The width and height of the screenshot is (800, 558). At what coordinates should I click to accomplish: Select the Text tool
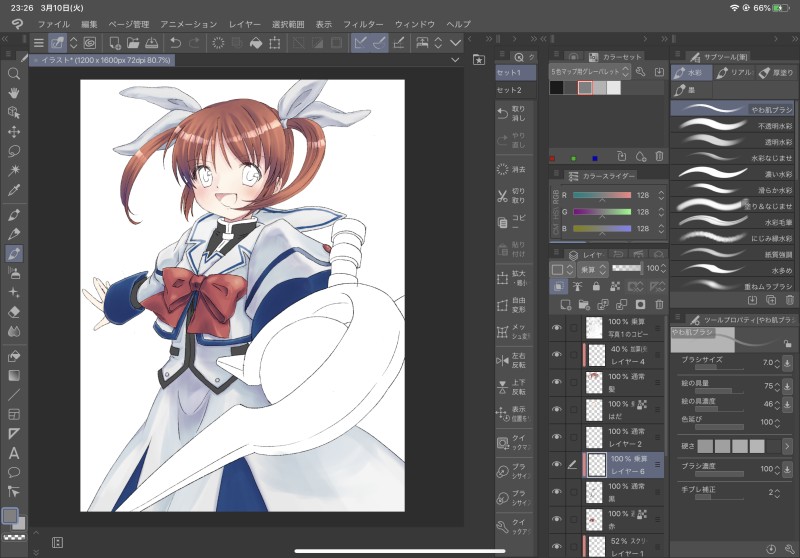pos(14,453)
